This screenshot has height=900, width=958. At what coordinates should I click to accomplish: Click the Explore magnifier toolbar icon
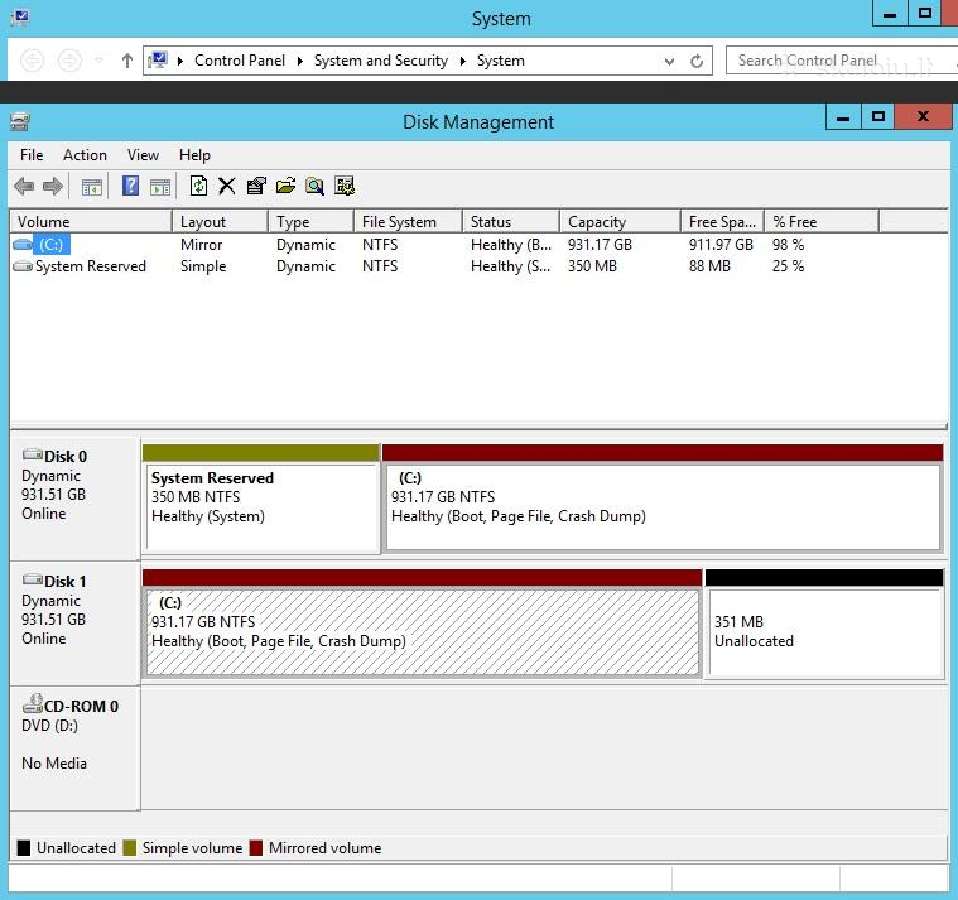tap(315, 186)
